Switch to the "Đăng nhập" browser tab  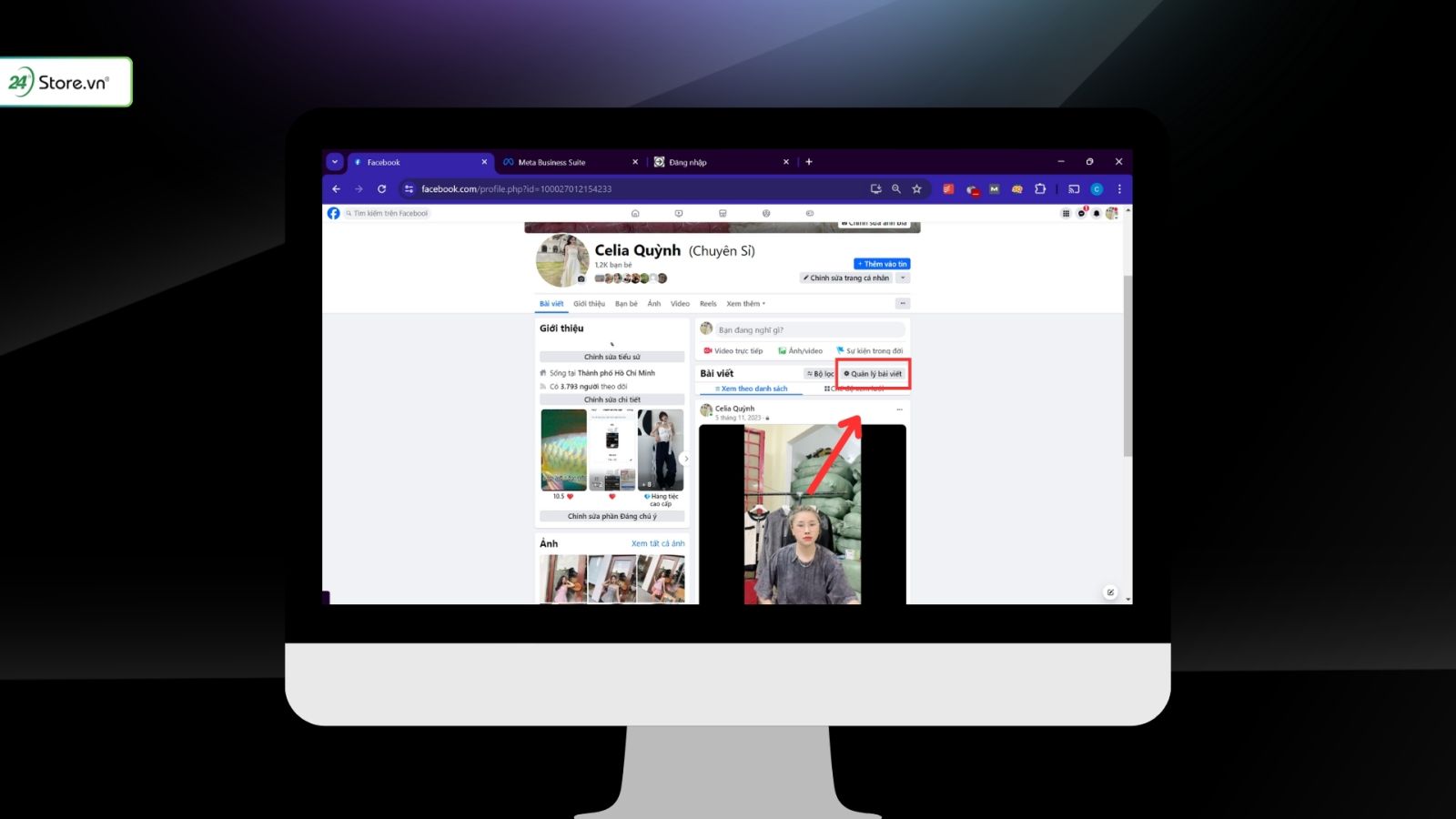pyautogui.click(x=722, y=162)
